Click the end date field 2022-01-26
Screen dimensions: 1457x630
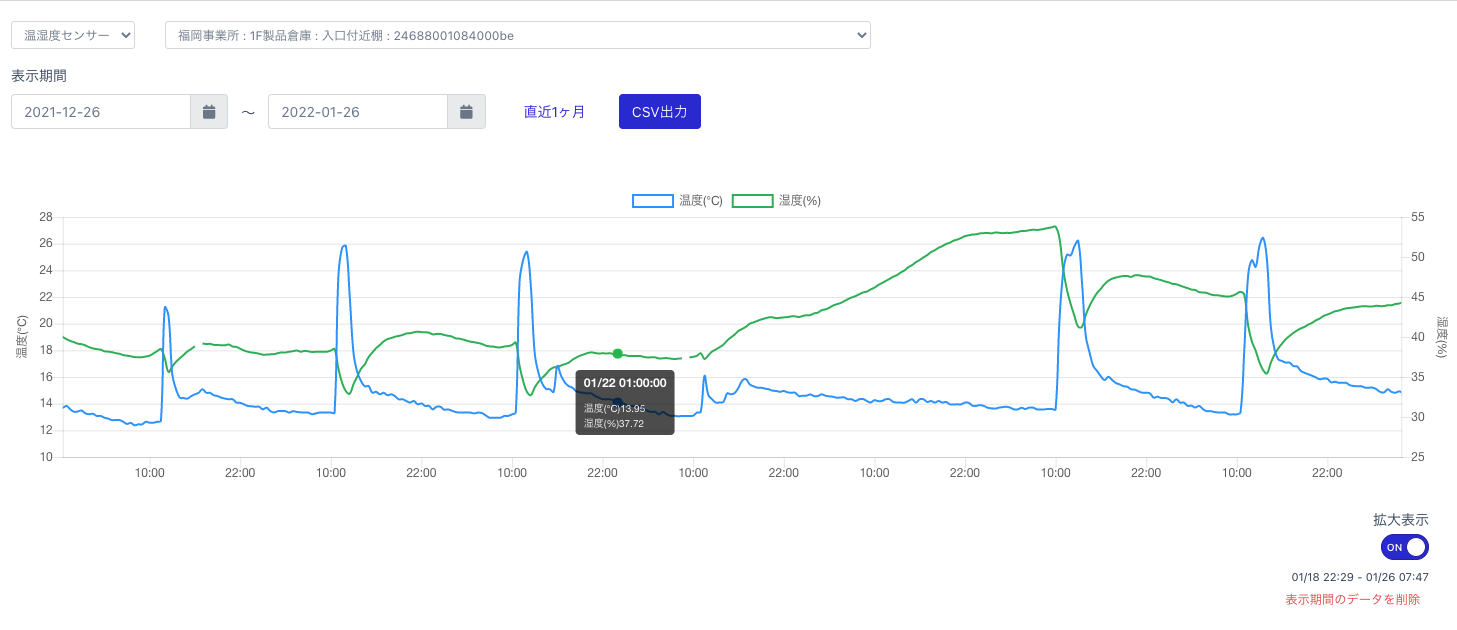tap(358, 112)
